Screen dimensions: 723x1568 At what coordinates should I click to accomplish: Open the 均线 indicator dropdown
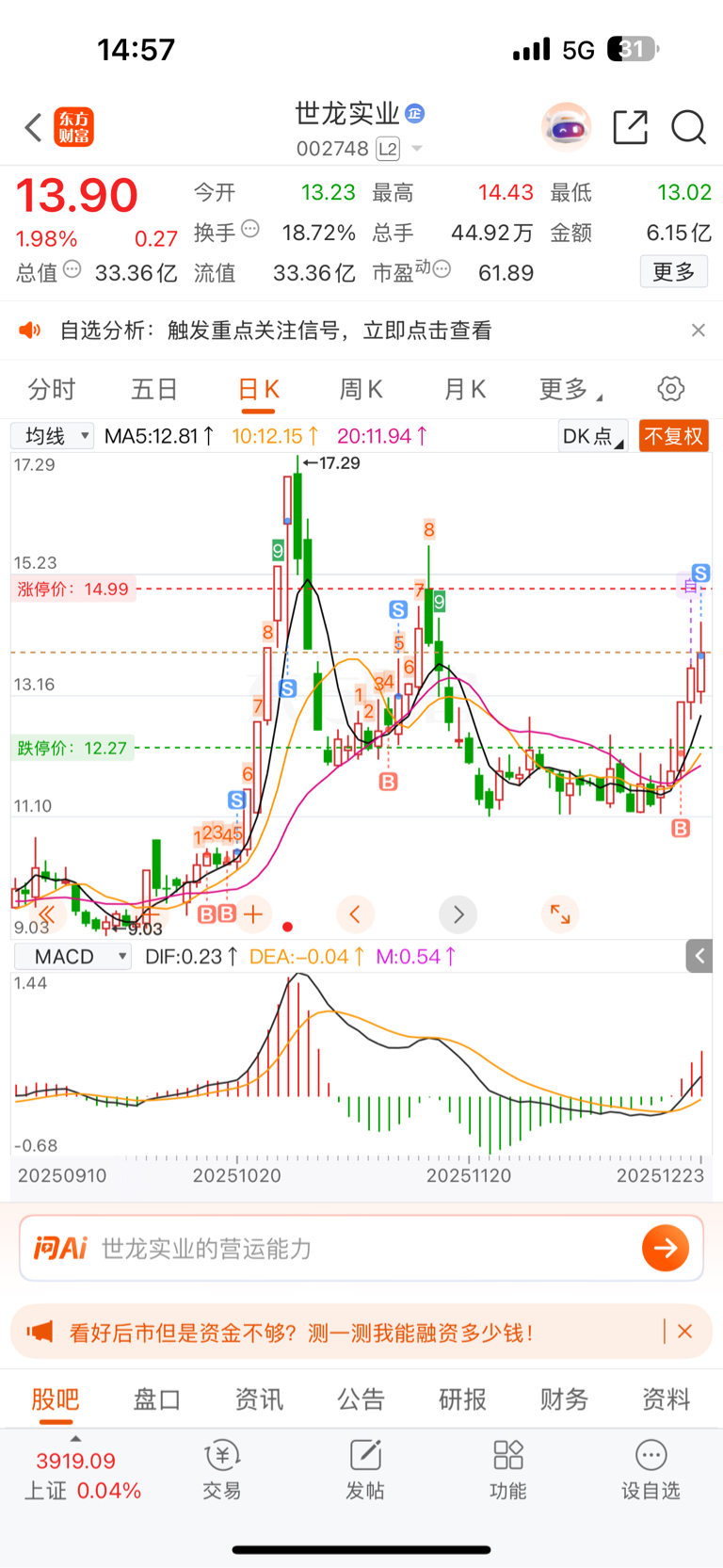53,436
